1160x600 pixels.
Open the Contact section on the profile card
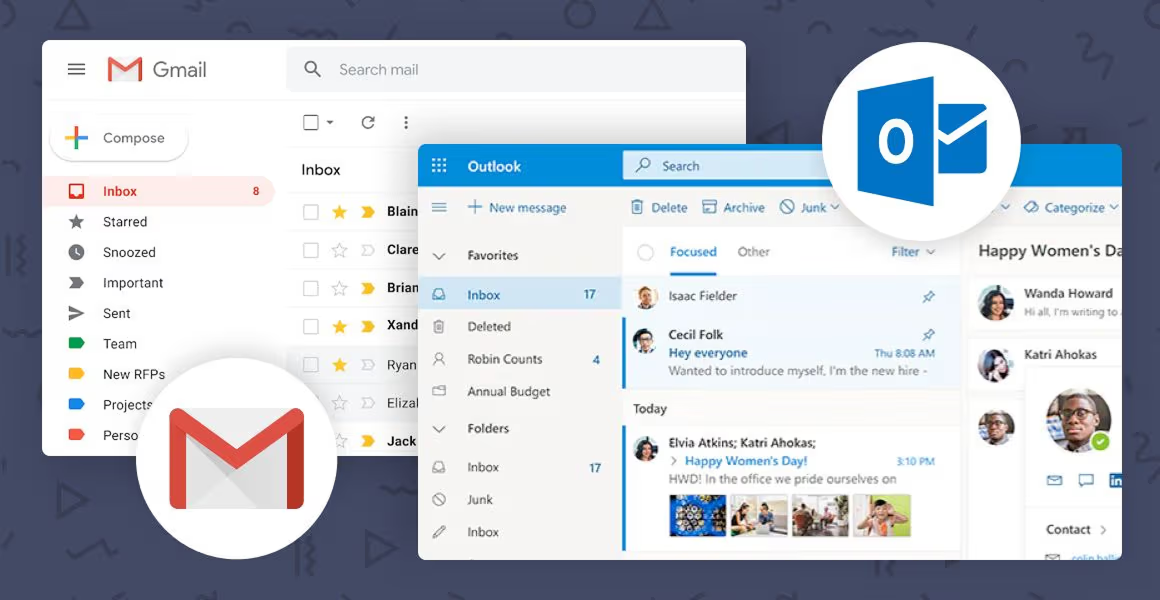click(1070, 529)
